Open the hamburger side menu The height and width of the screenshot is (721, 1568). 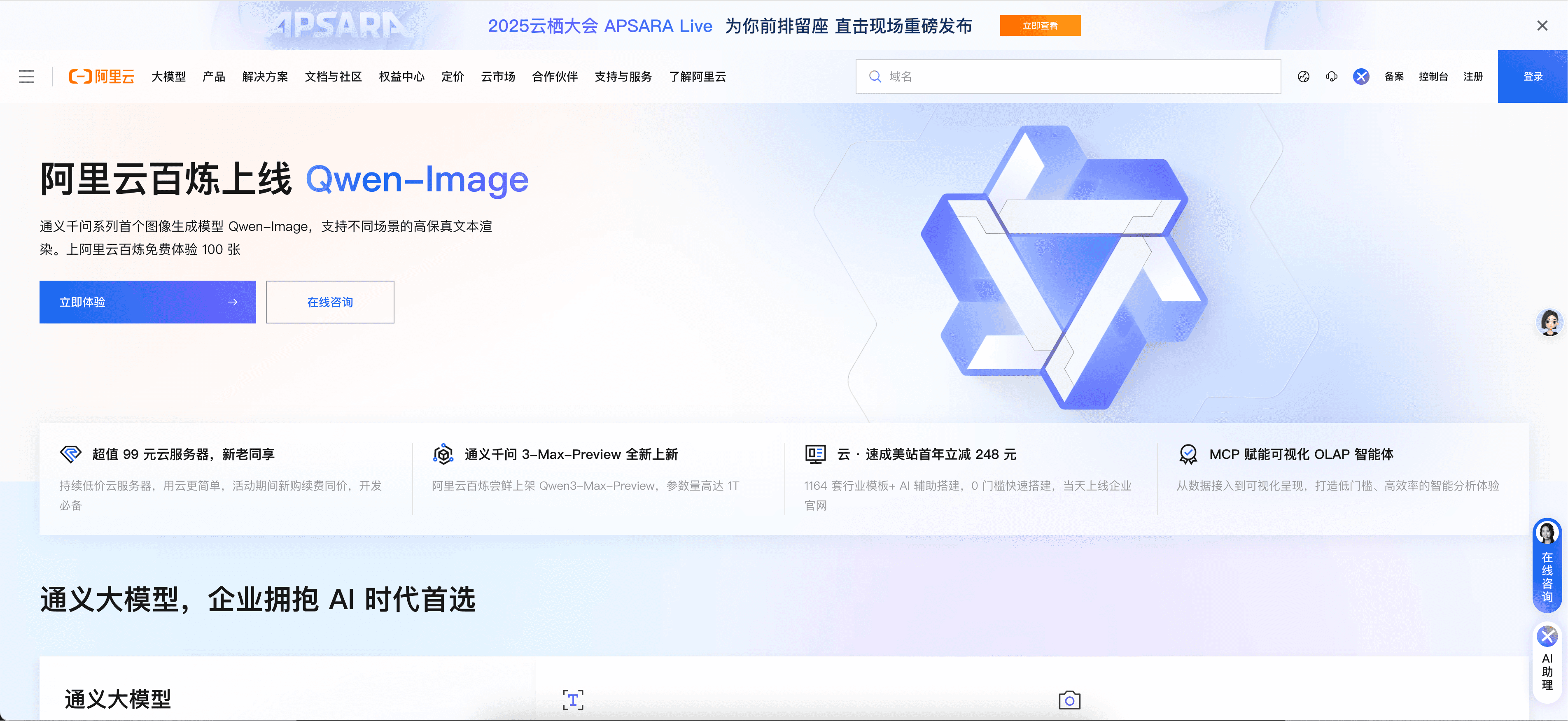click(x=26, y=77)
